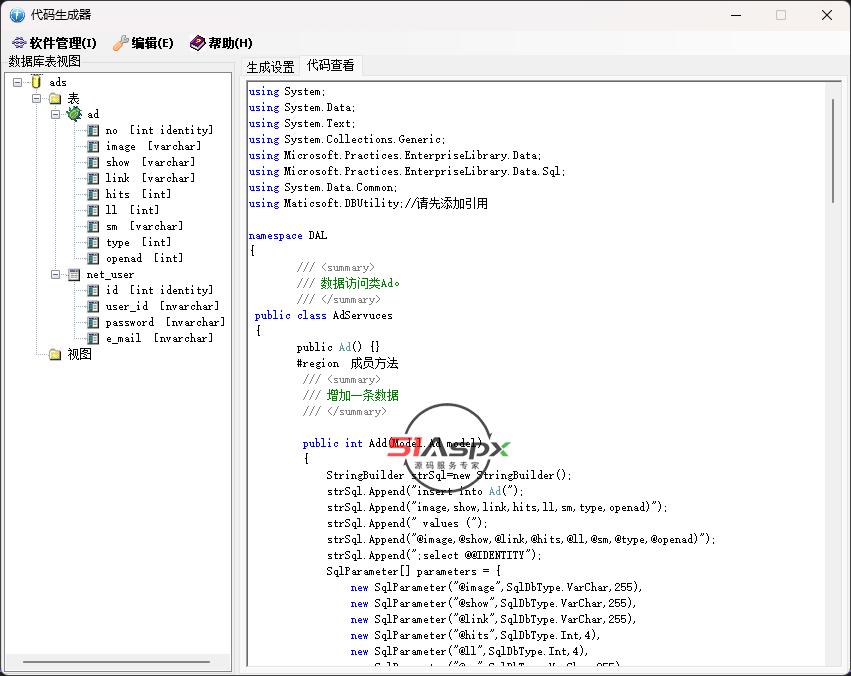Click the column icon beside ll [int]
The height and width of the screenshot is (676, 851).
93,210
